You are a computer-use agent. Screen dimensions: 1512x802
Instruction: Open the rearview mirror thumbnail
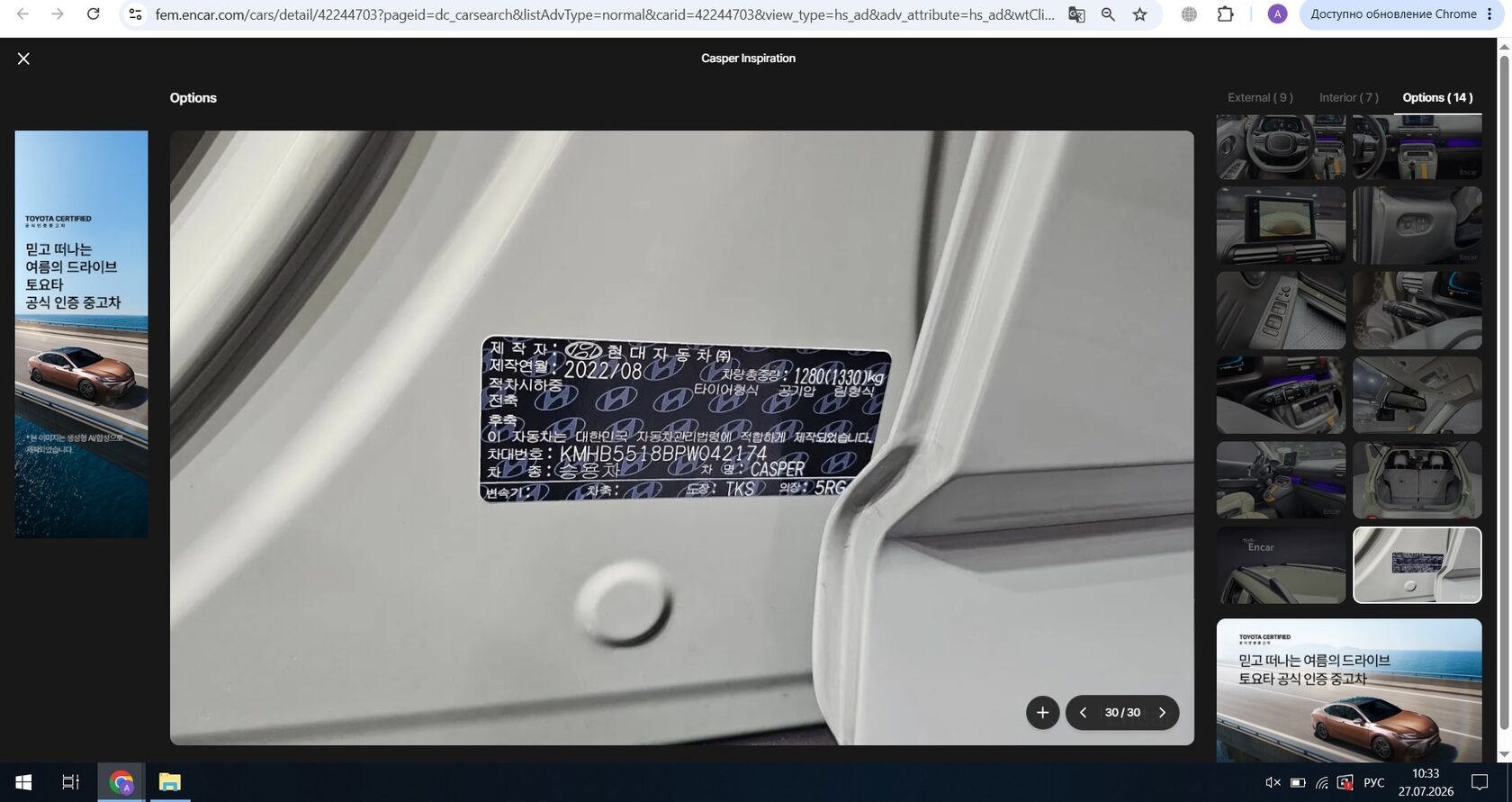[x=1417, y=395]
